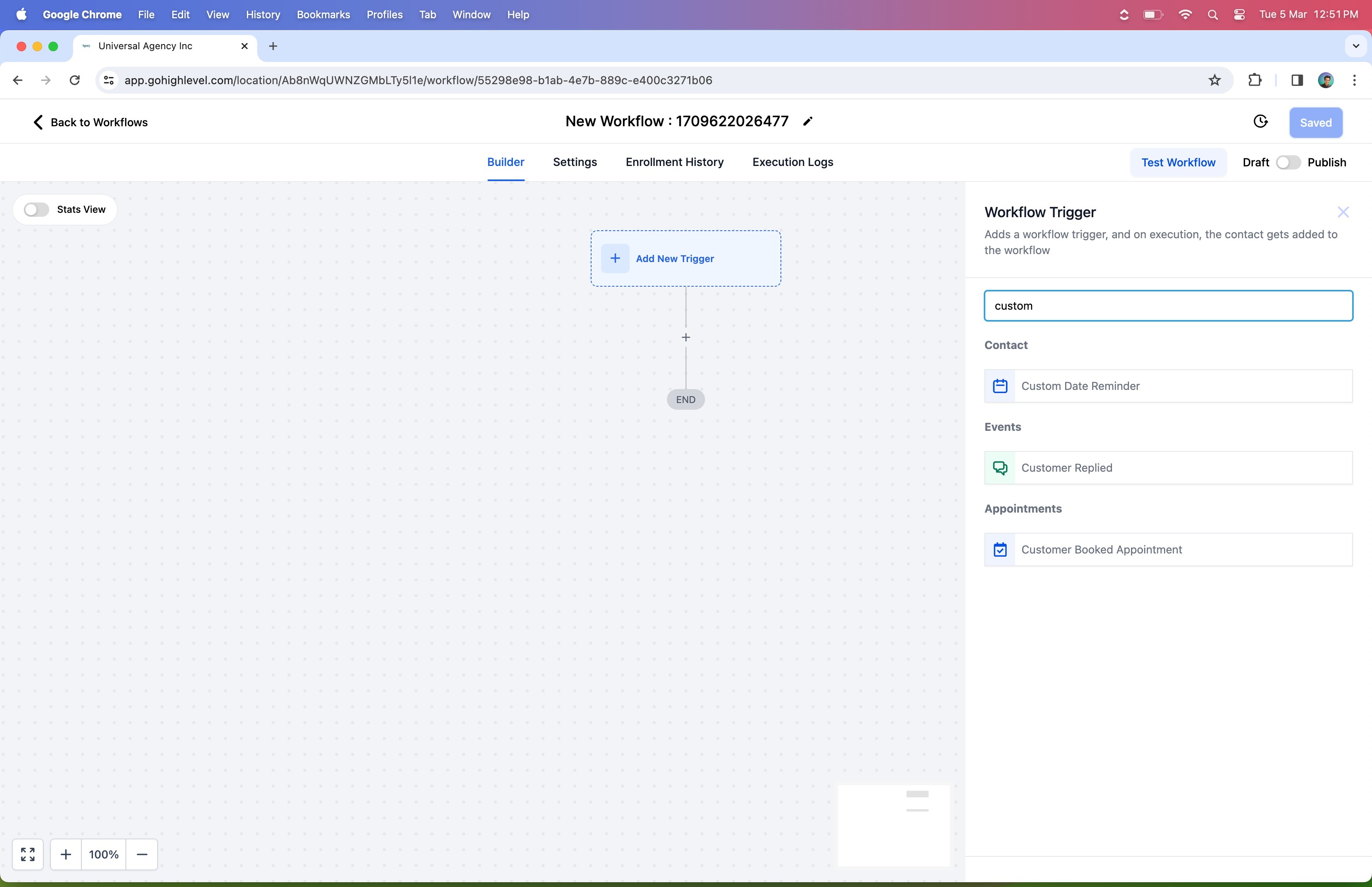Expand the Chrome tab search chevron
This screenshot has height=887, width=1372.
pyautogui.click(x=1355, y=46)
